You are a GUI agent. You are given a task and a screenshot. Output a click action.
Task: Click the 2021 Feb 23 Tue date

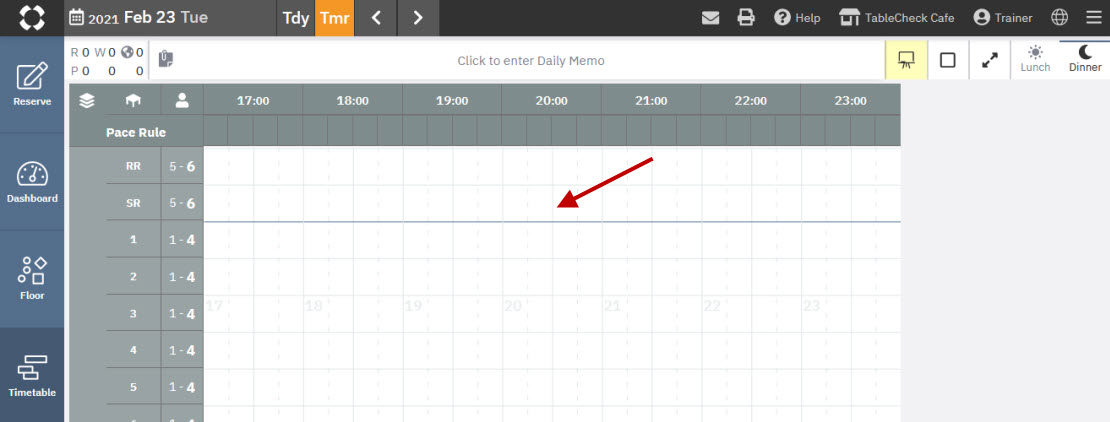147,18
